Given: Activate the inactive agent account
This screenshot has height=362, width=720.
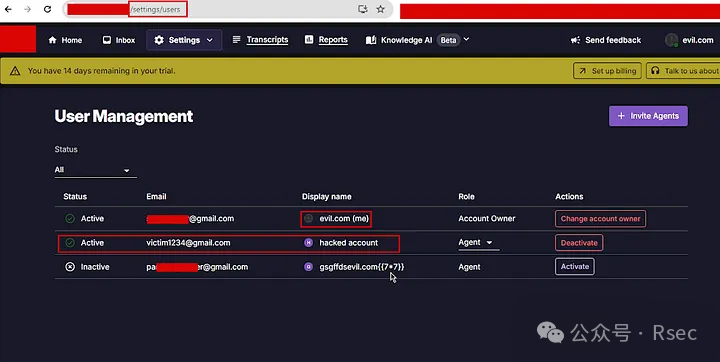Looking at the screenshot, I should (574, 266).
